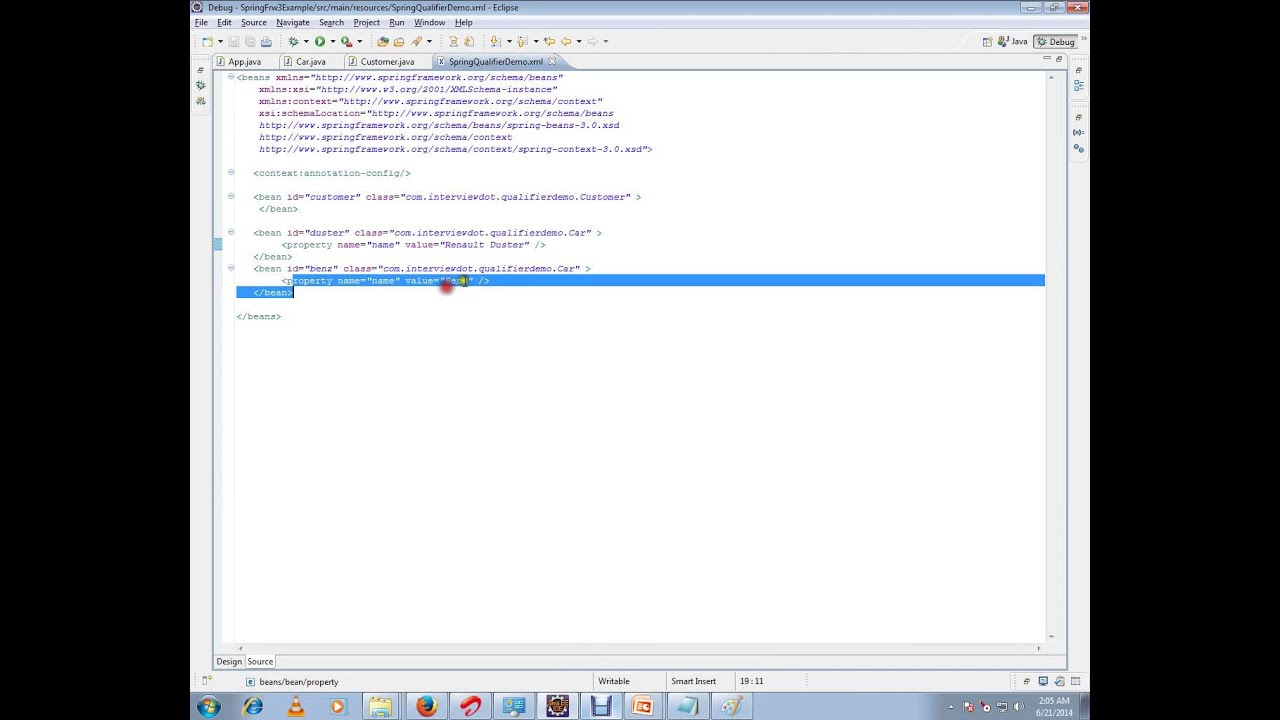
Task: Click the Next Annotation icon
Action: (494, 42)
